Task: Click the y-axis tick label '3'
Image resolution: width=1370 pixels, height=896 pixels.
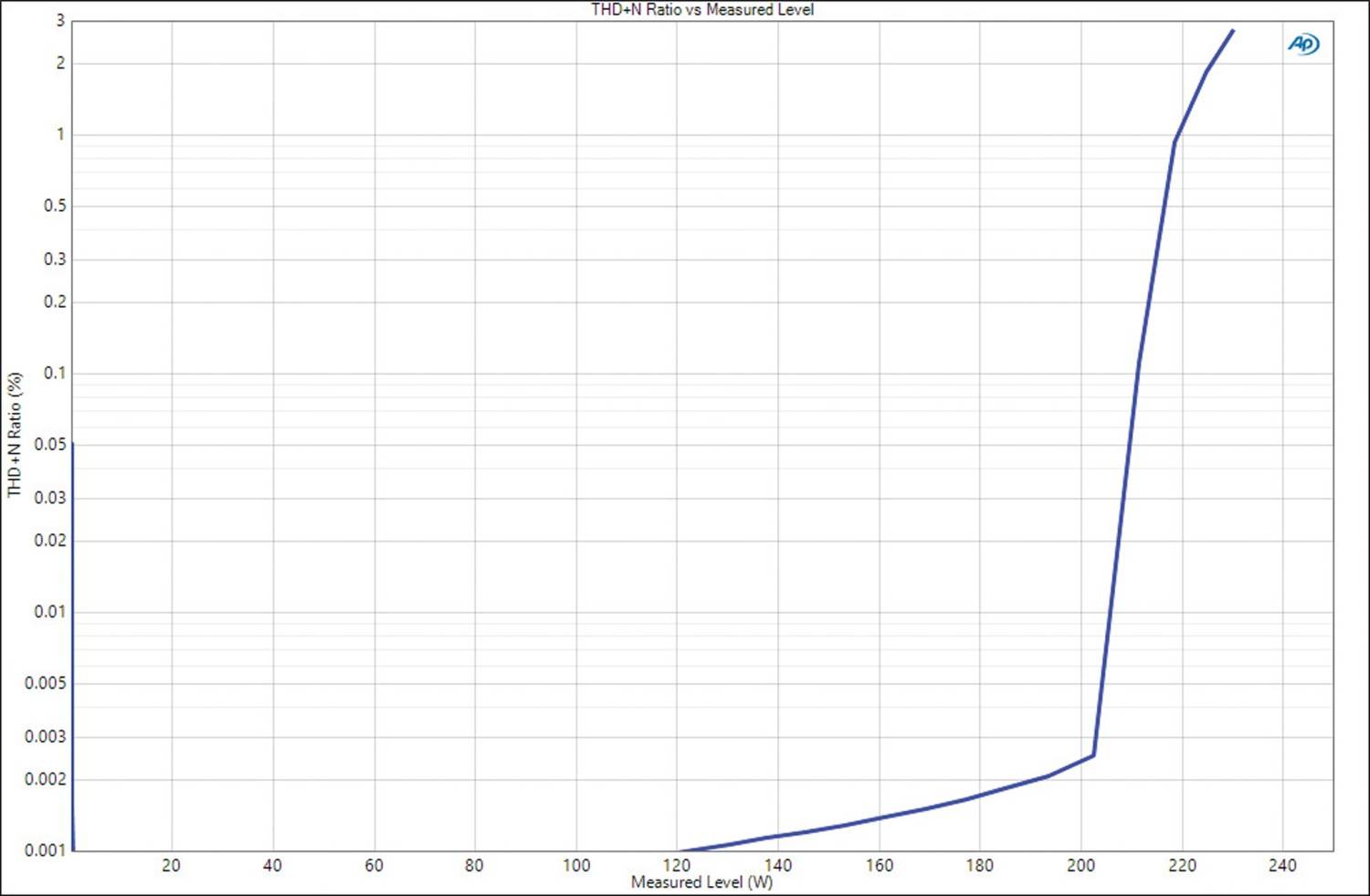Action: pyautogui.click(x=61, y=20)
